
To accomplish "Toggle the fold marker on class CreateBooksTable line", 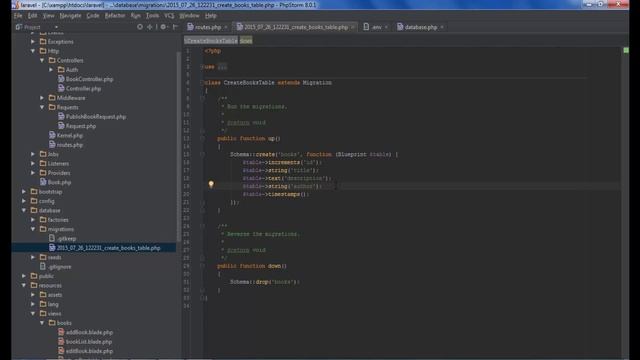I will 202,82.
